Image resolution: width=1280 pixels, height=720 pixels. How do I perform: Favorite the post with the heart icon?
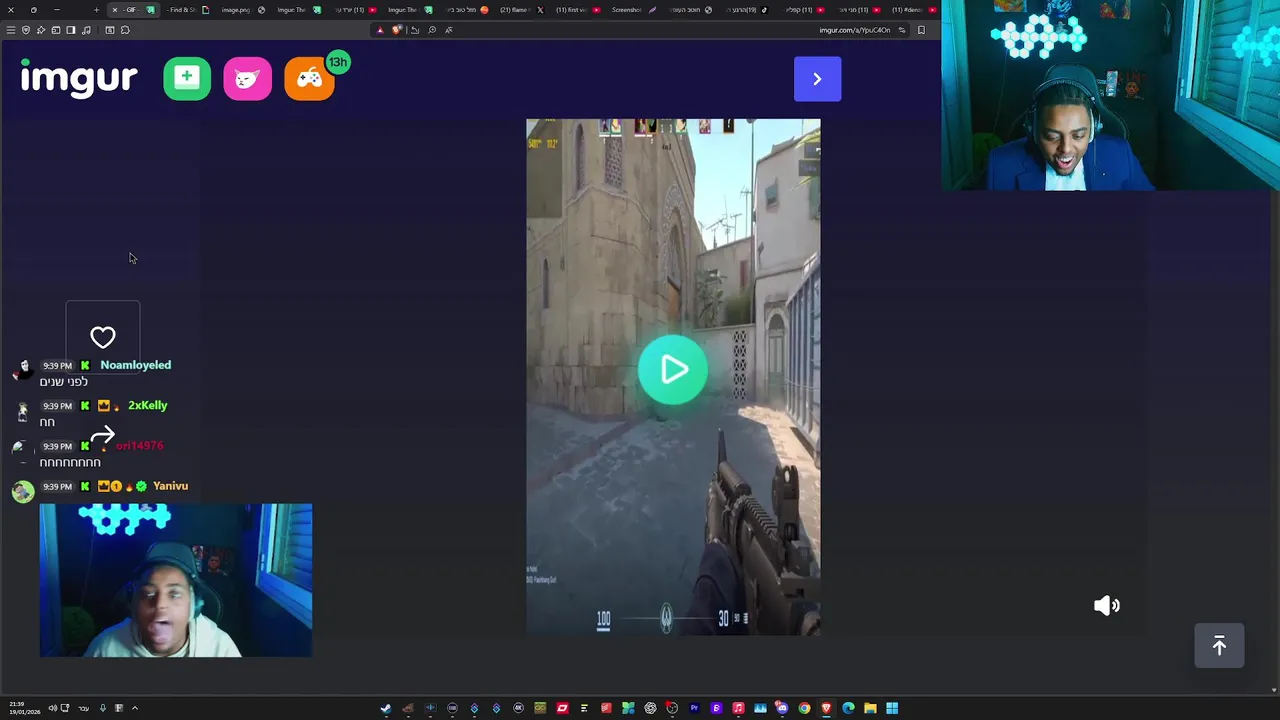click(x=103, y=337)
